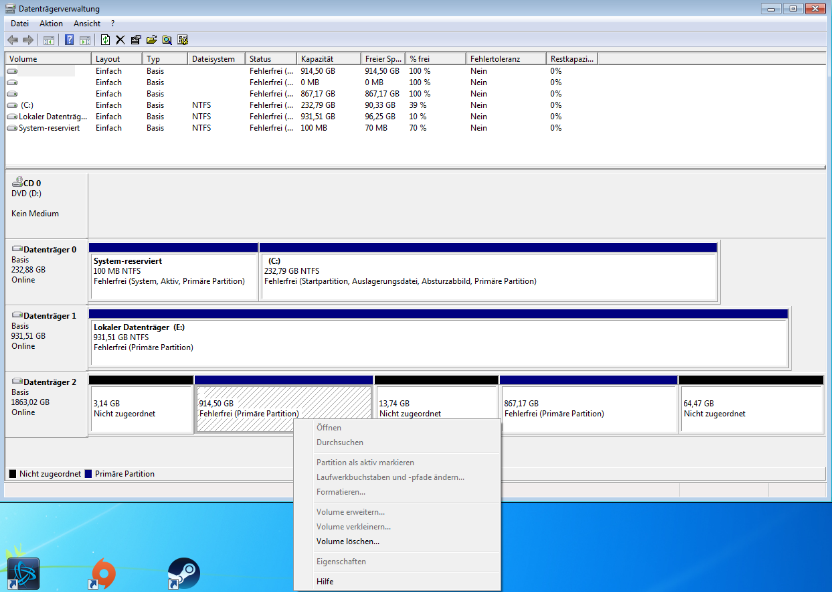Click System-reserviert in the volume list

click(x=49, y=128)
